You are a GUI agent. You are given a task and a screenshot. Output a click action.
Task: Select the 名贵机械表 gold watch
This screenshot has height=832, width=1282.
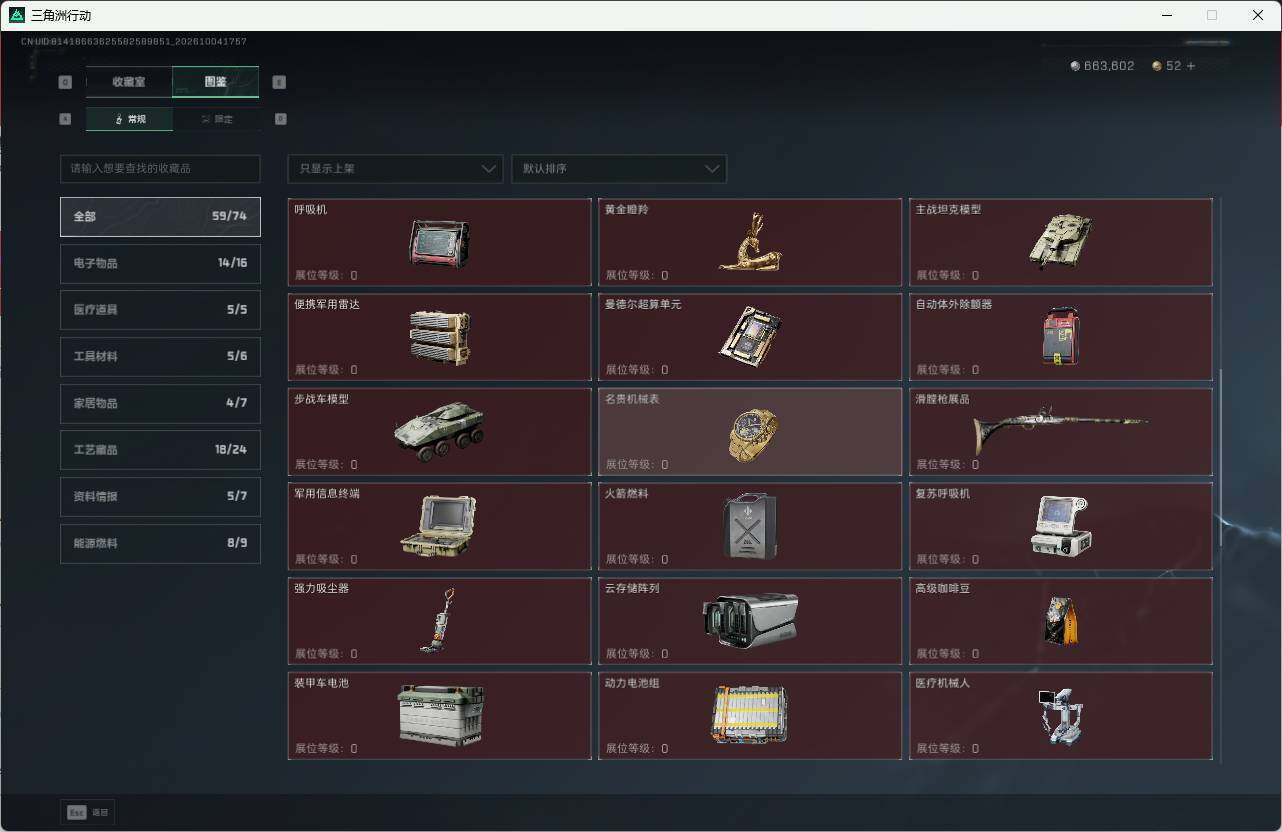pyautogui.click(x=750, y=432)
